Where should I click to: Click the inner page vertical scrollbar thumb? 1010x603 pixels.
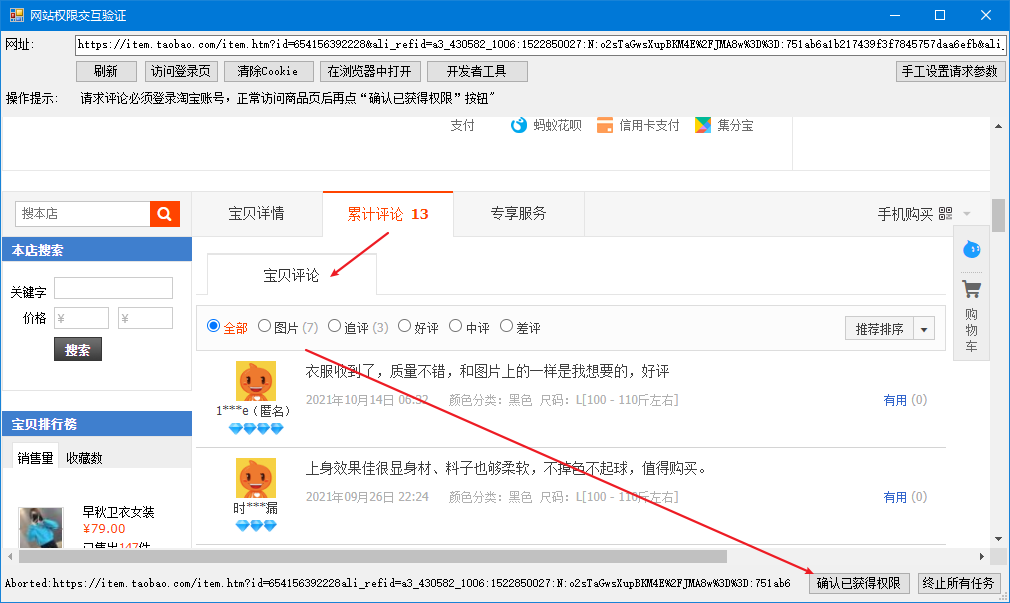[x=998, y=215]
